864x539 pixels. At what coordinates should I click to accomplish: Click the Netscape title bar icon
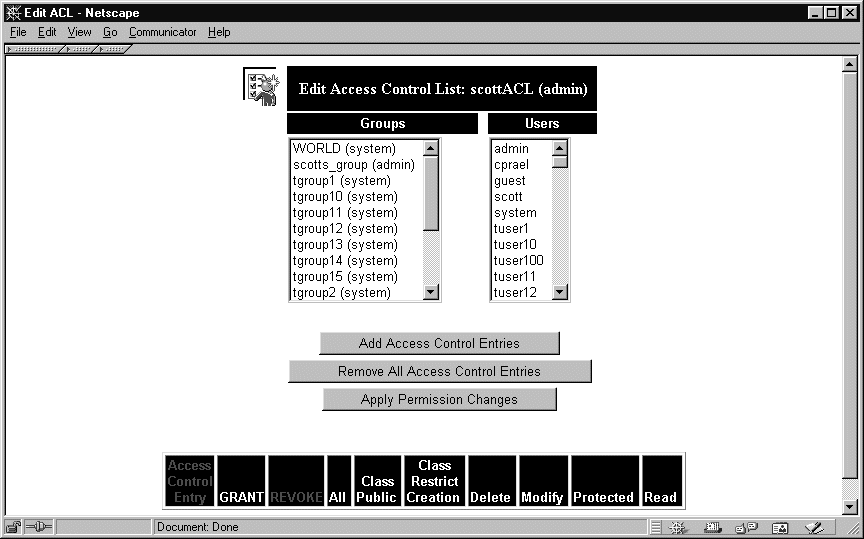pyautogui.click(x=13, y=12)
